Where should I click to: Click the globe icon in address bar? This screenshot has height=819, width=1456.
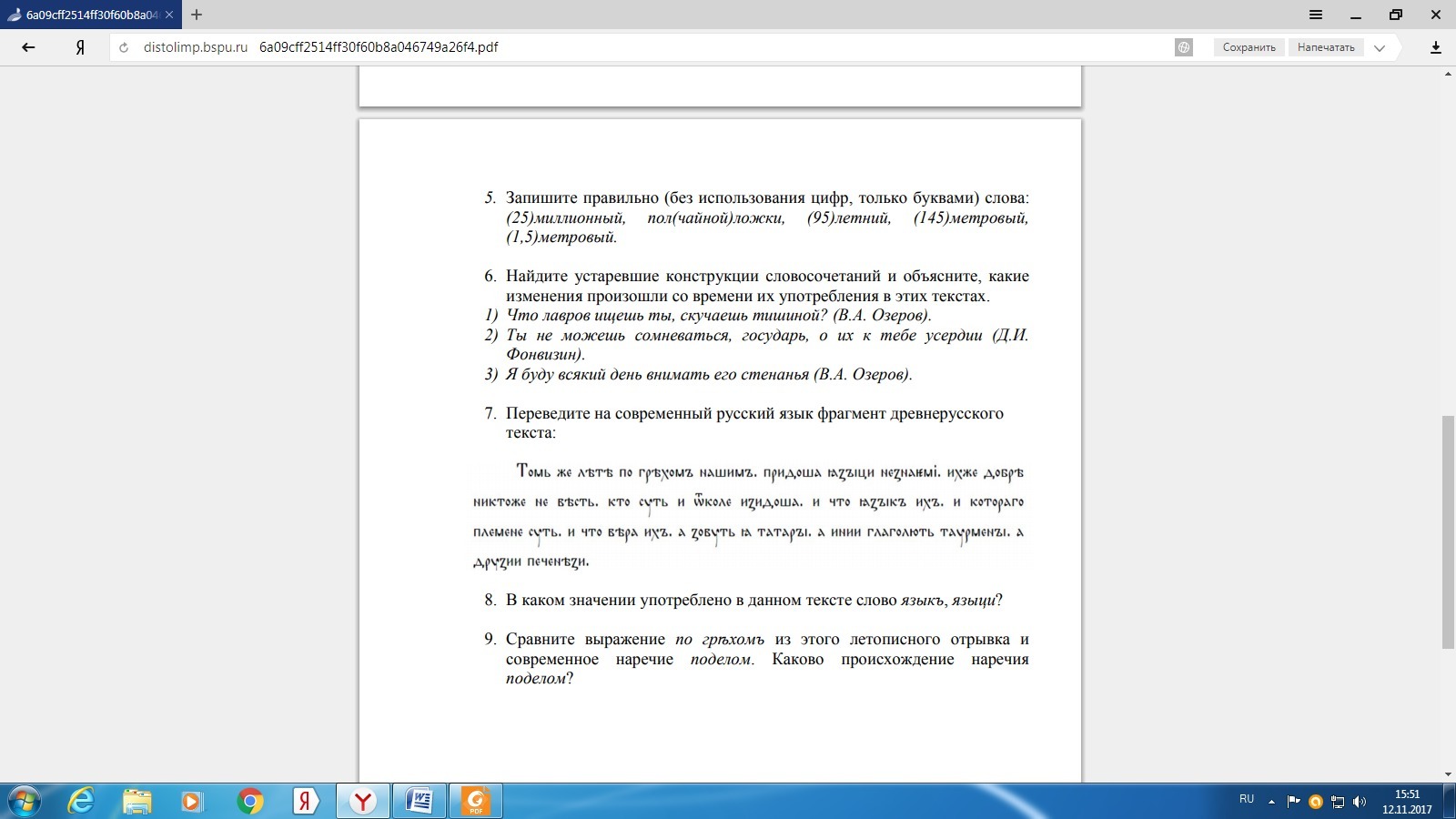pyautogui.click(x=1184, y=47)
